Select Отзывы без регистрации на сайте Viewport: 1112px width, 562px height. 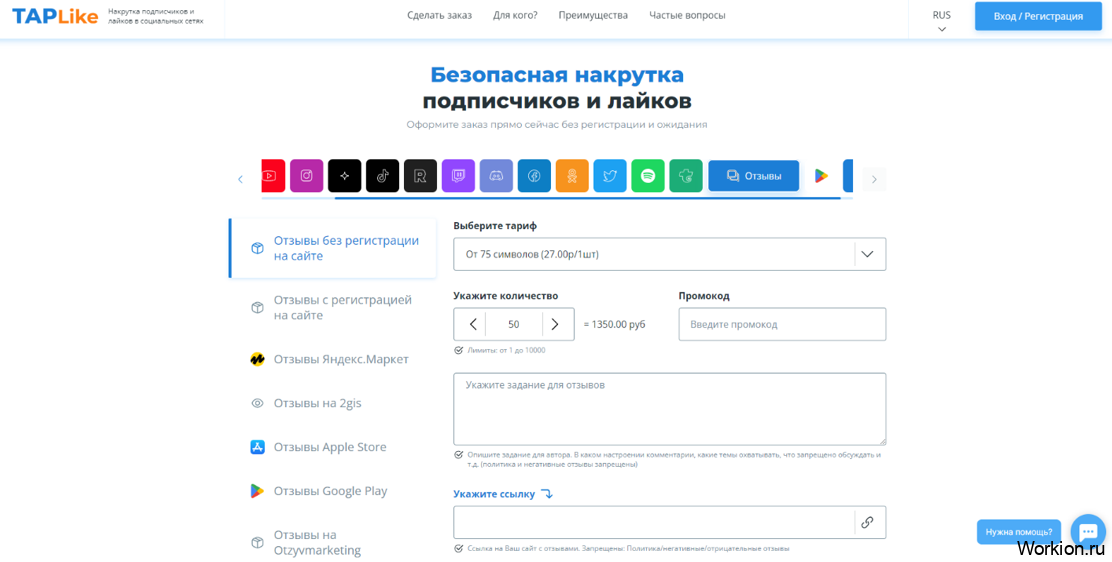(x=333, y=248)
